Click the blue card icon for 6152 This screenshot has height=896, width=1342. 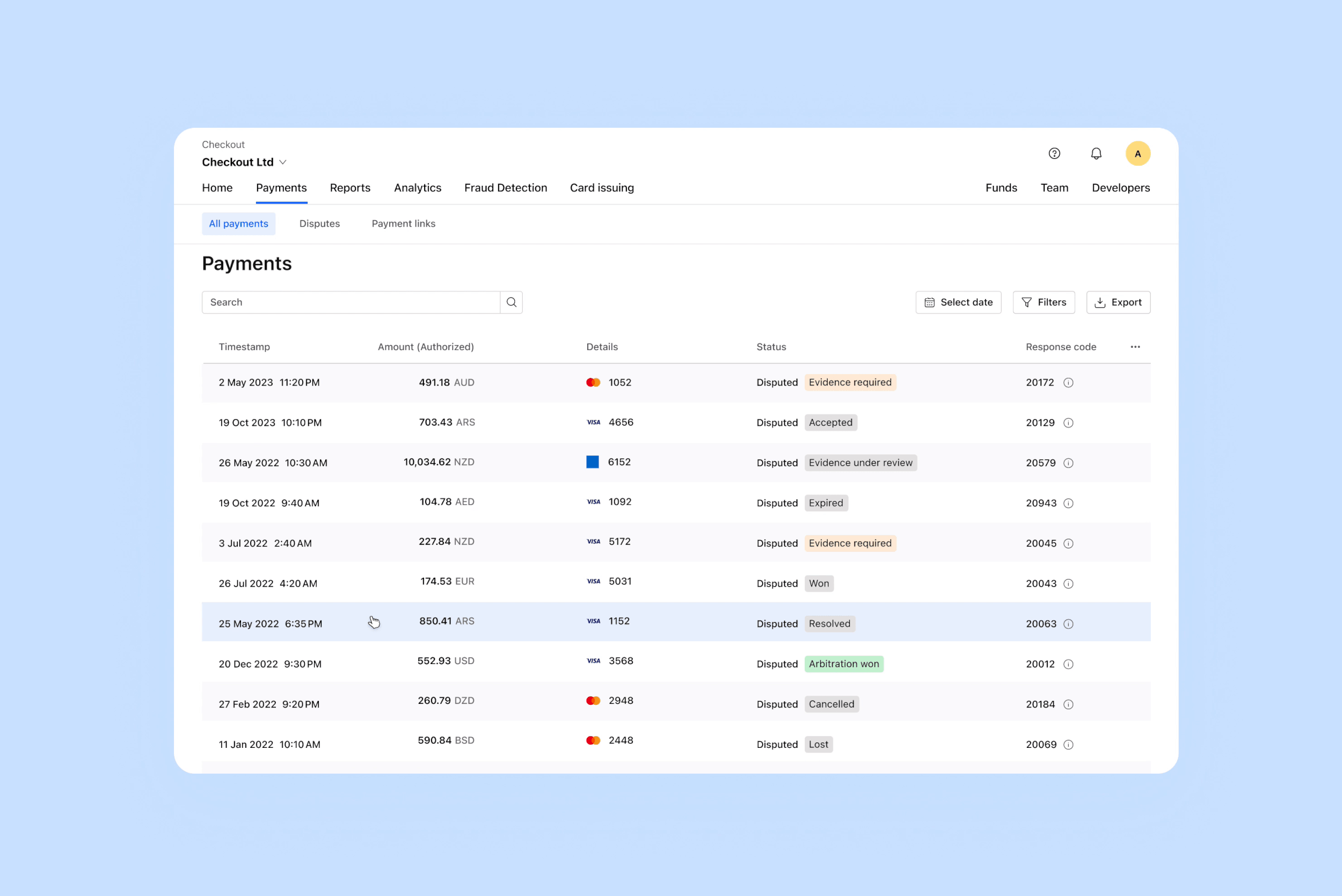click(593, 462)
